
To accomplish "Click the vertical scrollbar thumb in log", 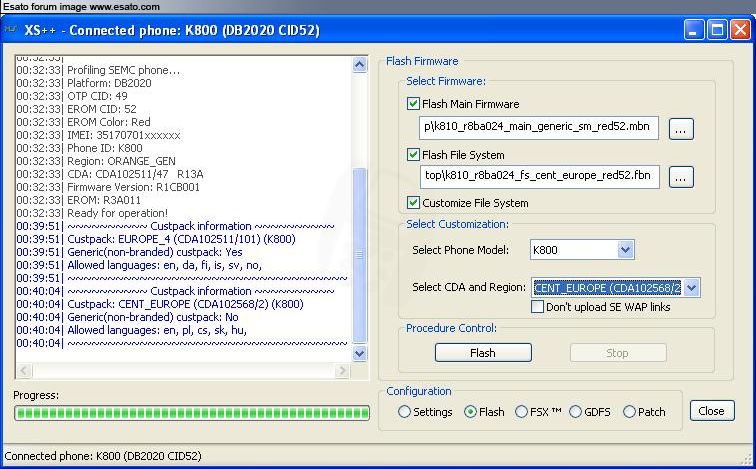I will coord(360,255).
